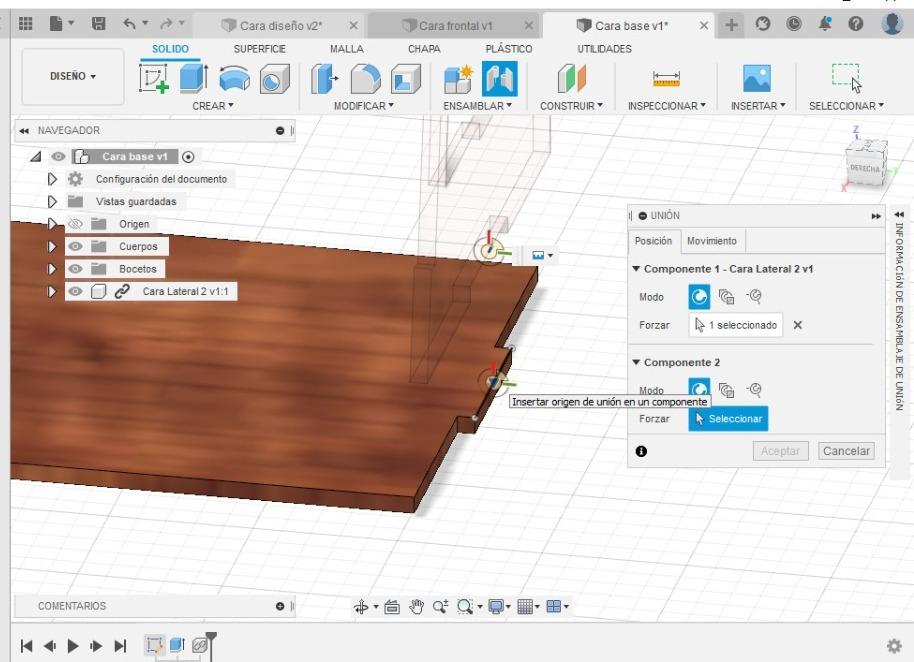Click the Cancelar button
Image resolution: width=914 pixels, height=662 pixels.
[x=846, y=451]
